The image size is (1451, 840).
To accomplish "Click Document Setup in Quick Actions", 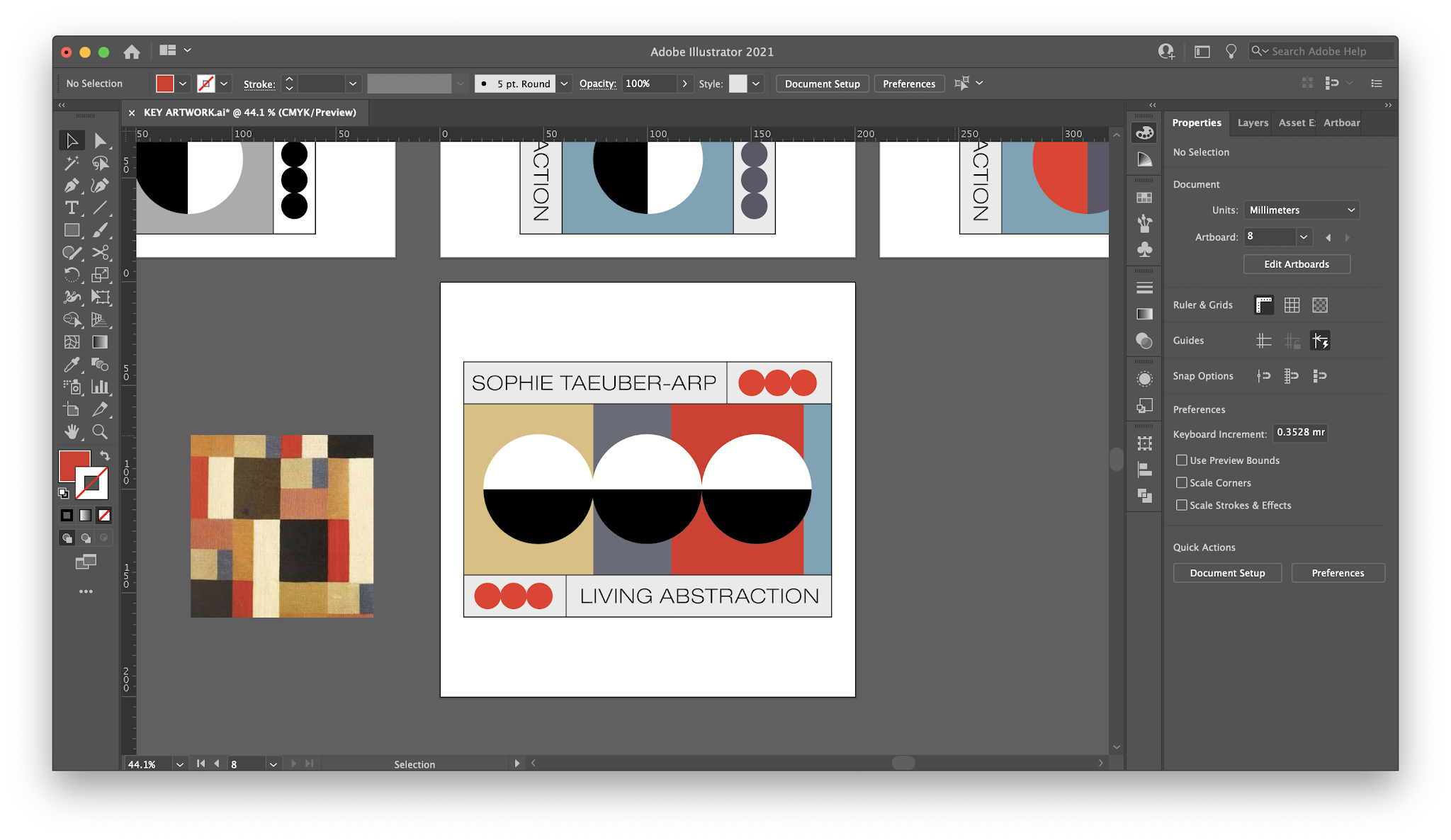I will [1227, 573].
